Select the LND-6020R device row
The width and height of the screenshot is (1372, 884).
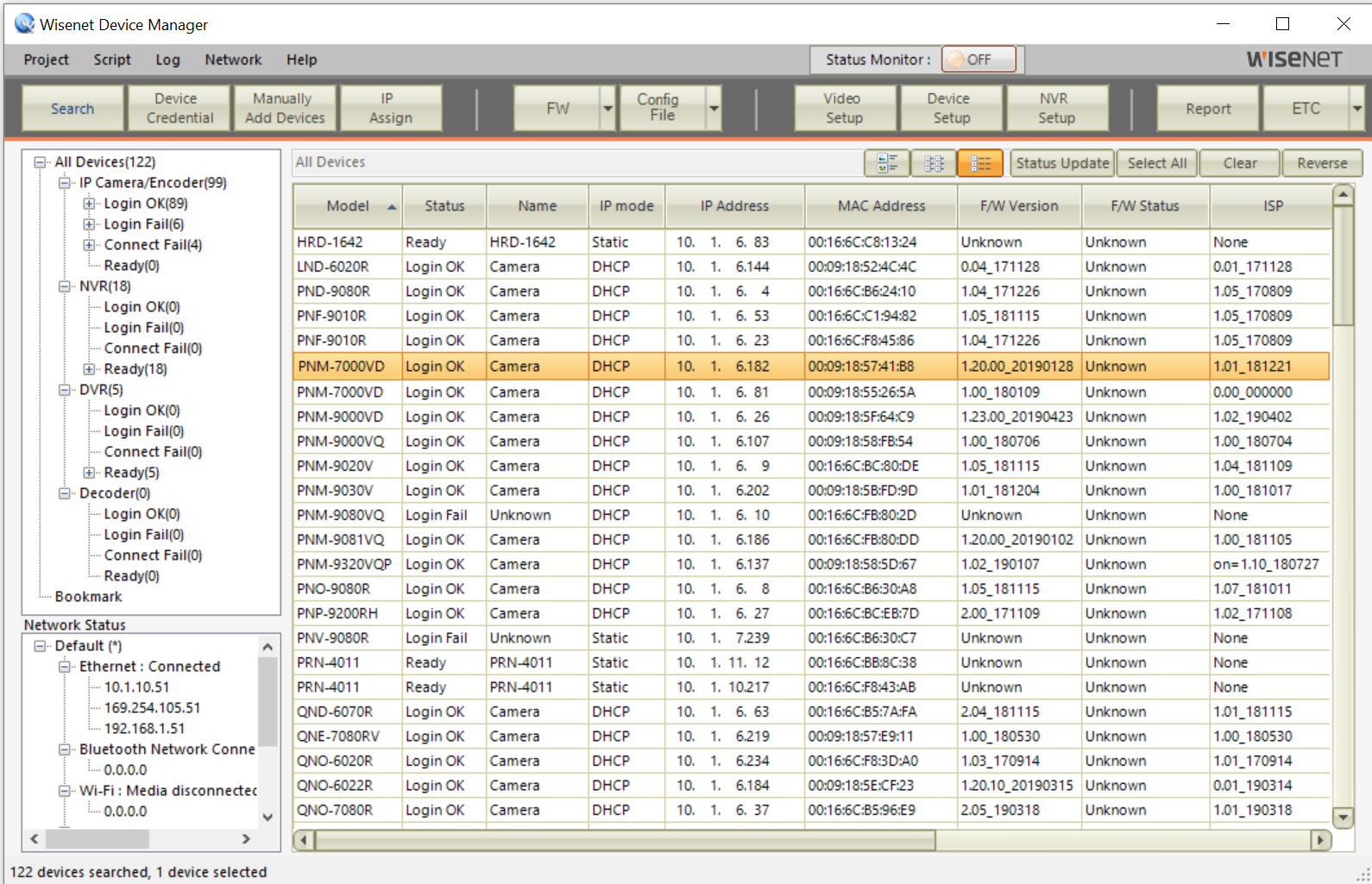tap(811, 267)
